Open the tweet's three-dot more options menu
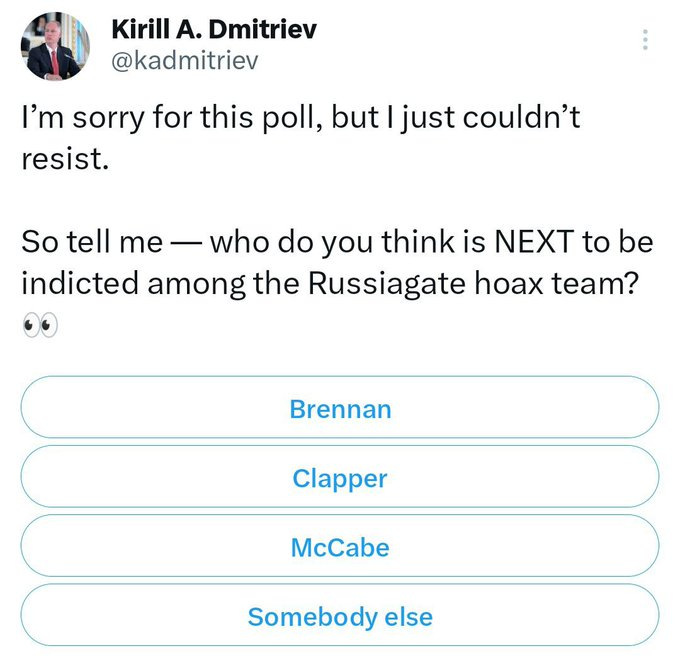This screenshot has width=680, height=663. point(645,40)
